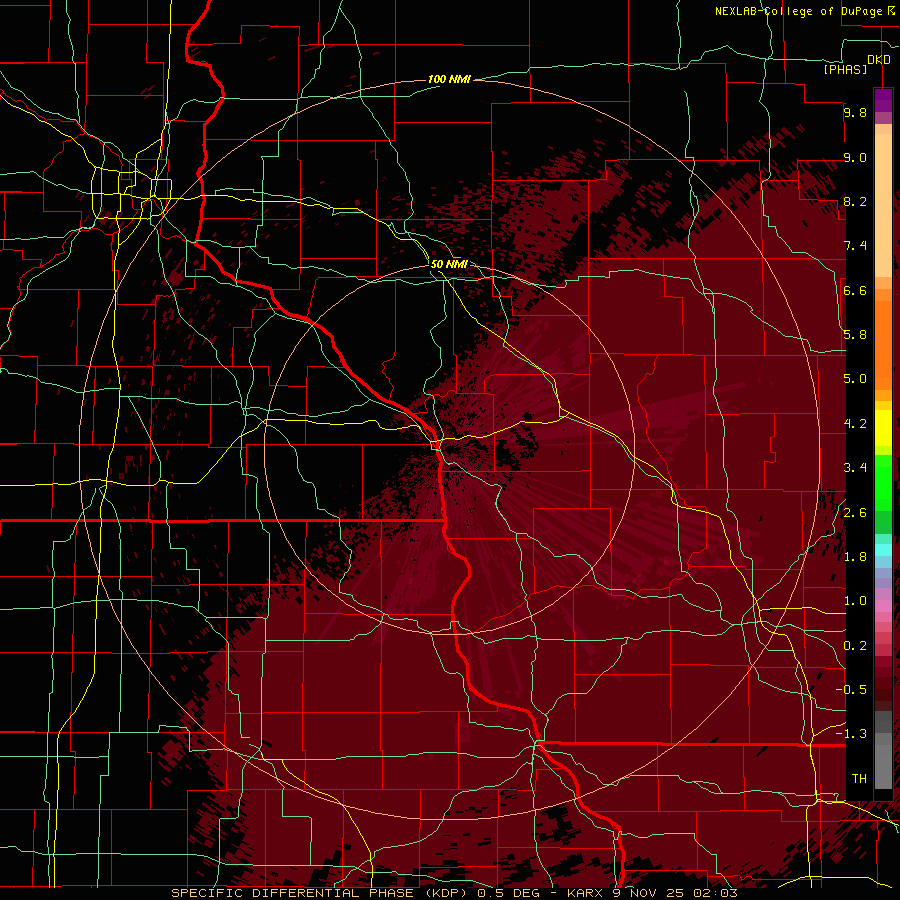The image size is (900, 900).
Task: Click the 9.0 scale value
Action: (x=855, y=157)
